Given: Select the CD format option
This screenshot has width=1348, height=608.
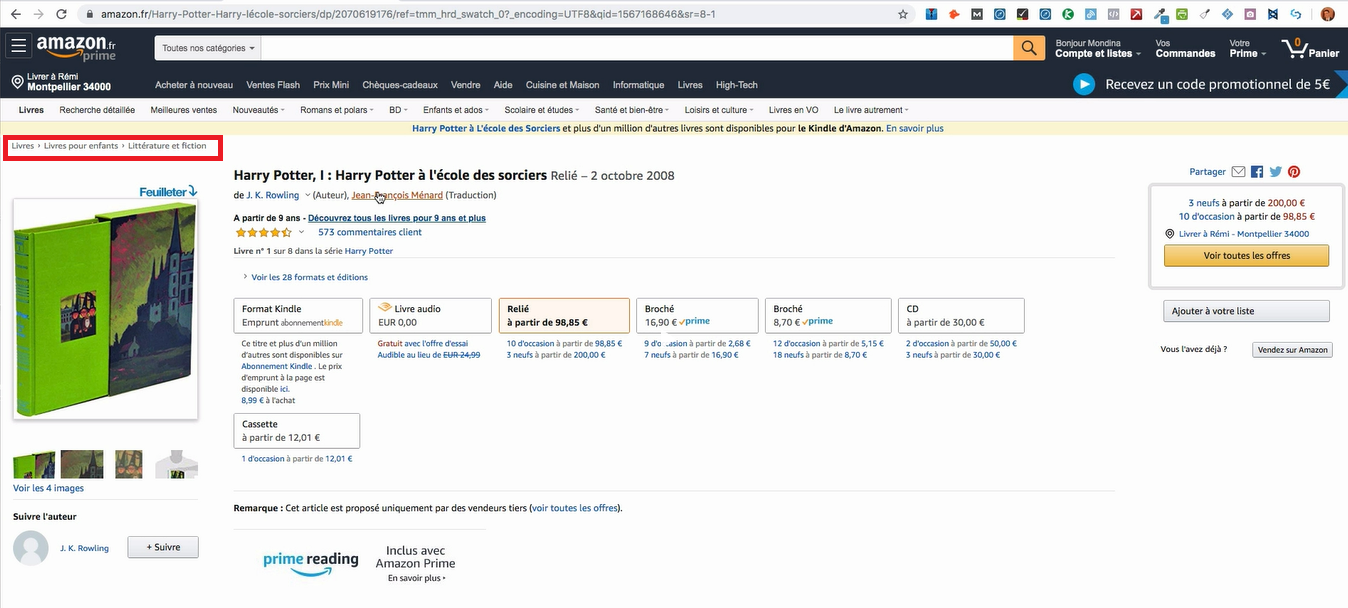Looking at the screenshot, I should click(x=962, y=315).
